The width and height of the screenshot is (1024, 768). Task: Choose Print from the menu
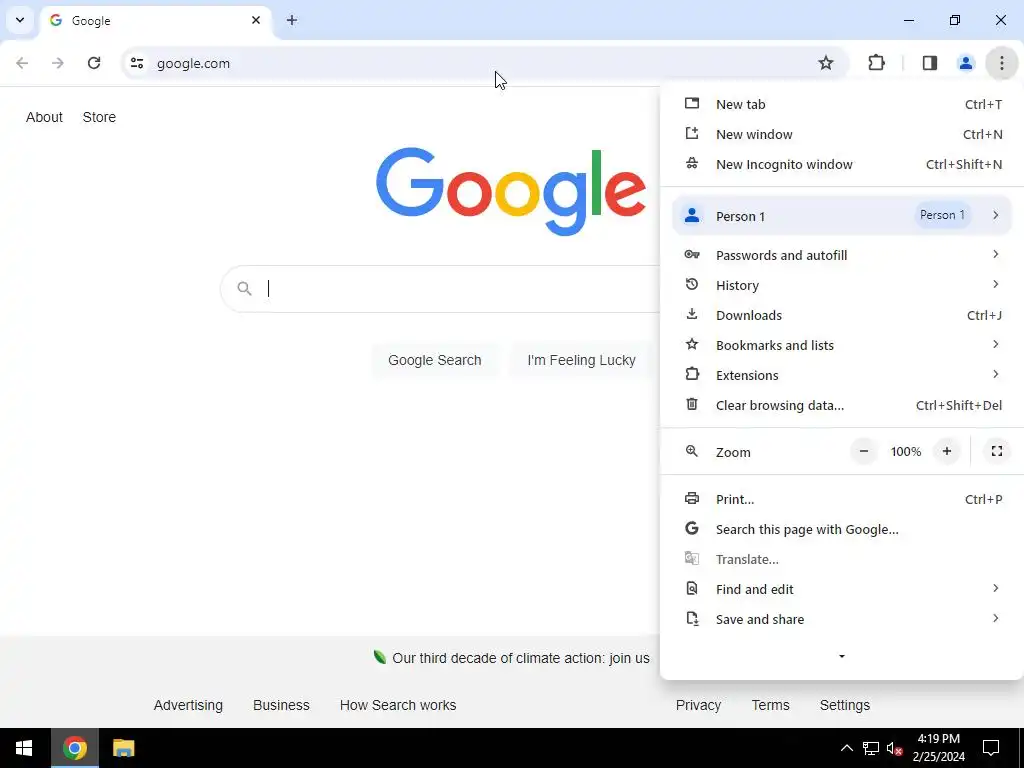point(842,500)
